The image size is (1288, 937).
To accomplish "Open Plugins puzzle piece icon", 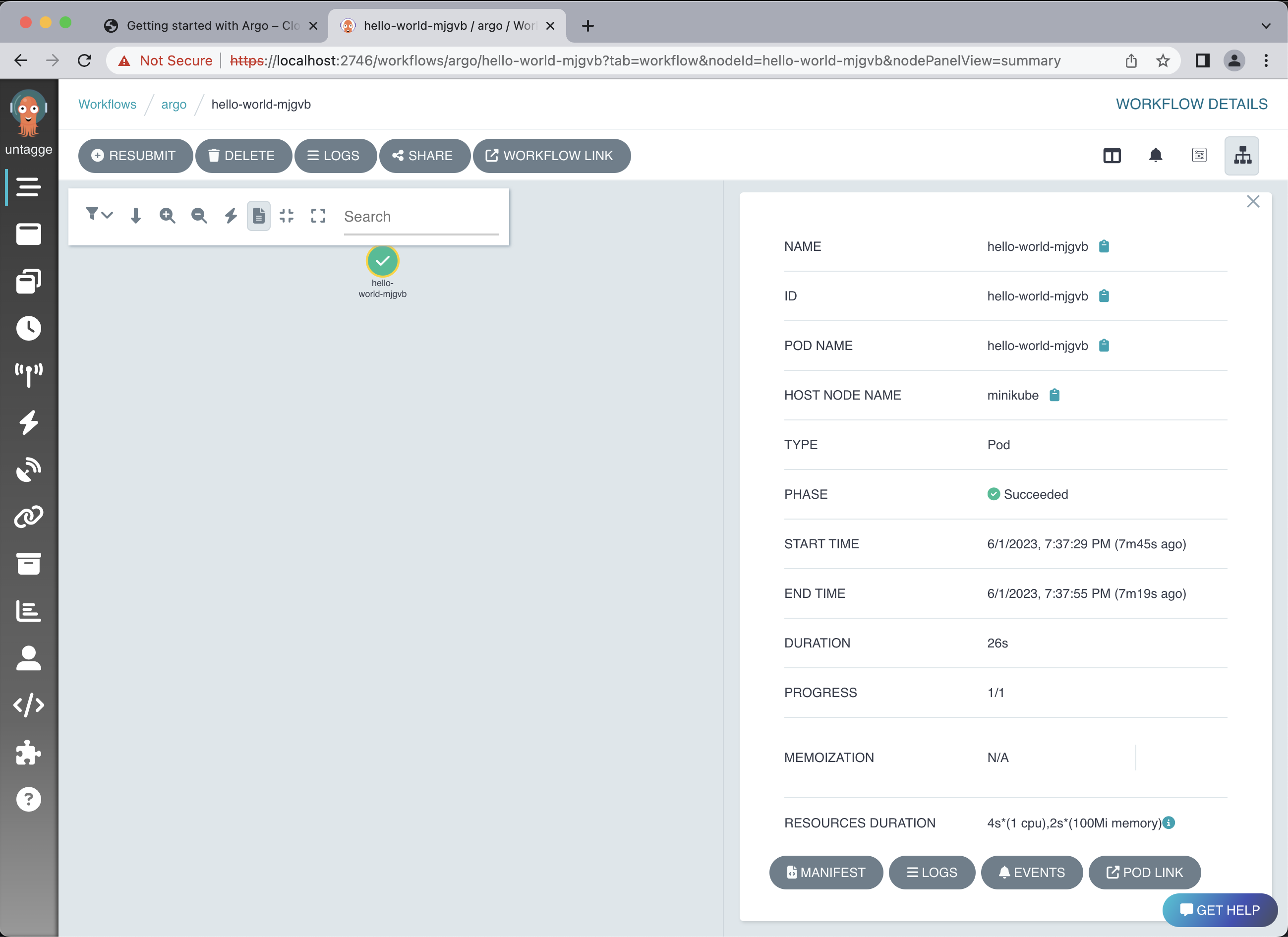I will coord(28,753).
